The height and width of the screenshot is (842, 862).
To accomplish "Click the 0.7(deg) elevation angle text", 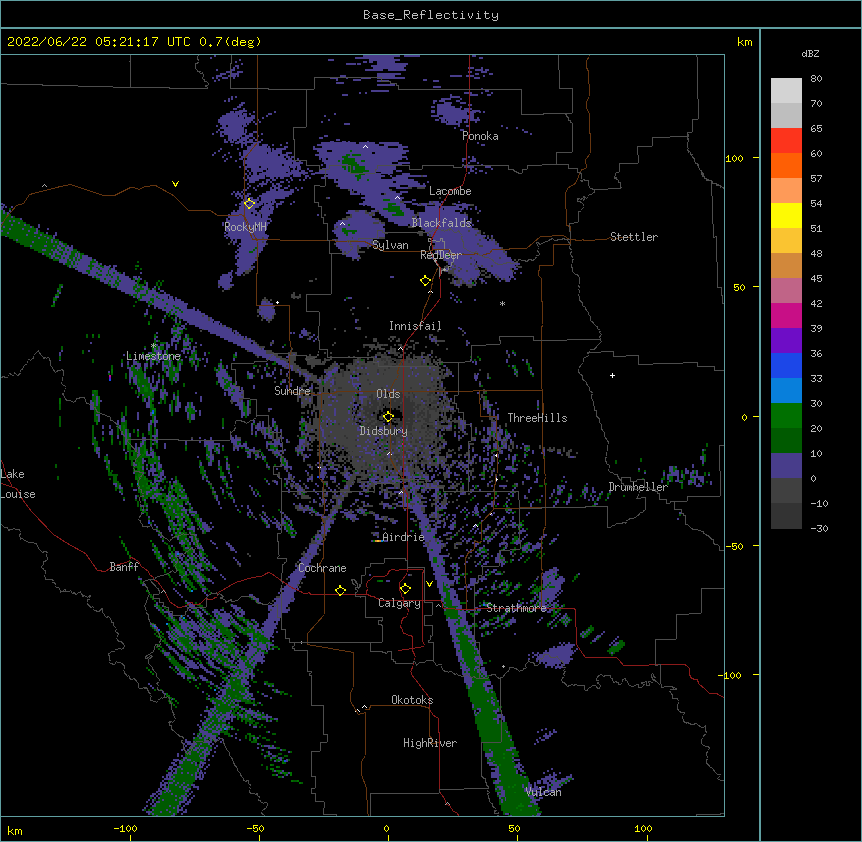I will [x=230, y=42].
